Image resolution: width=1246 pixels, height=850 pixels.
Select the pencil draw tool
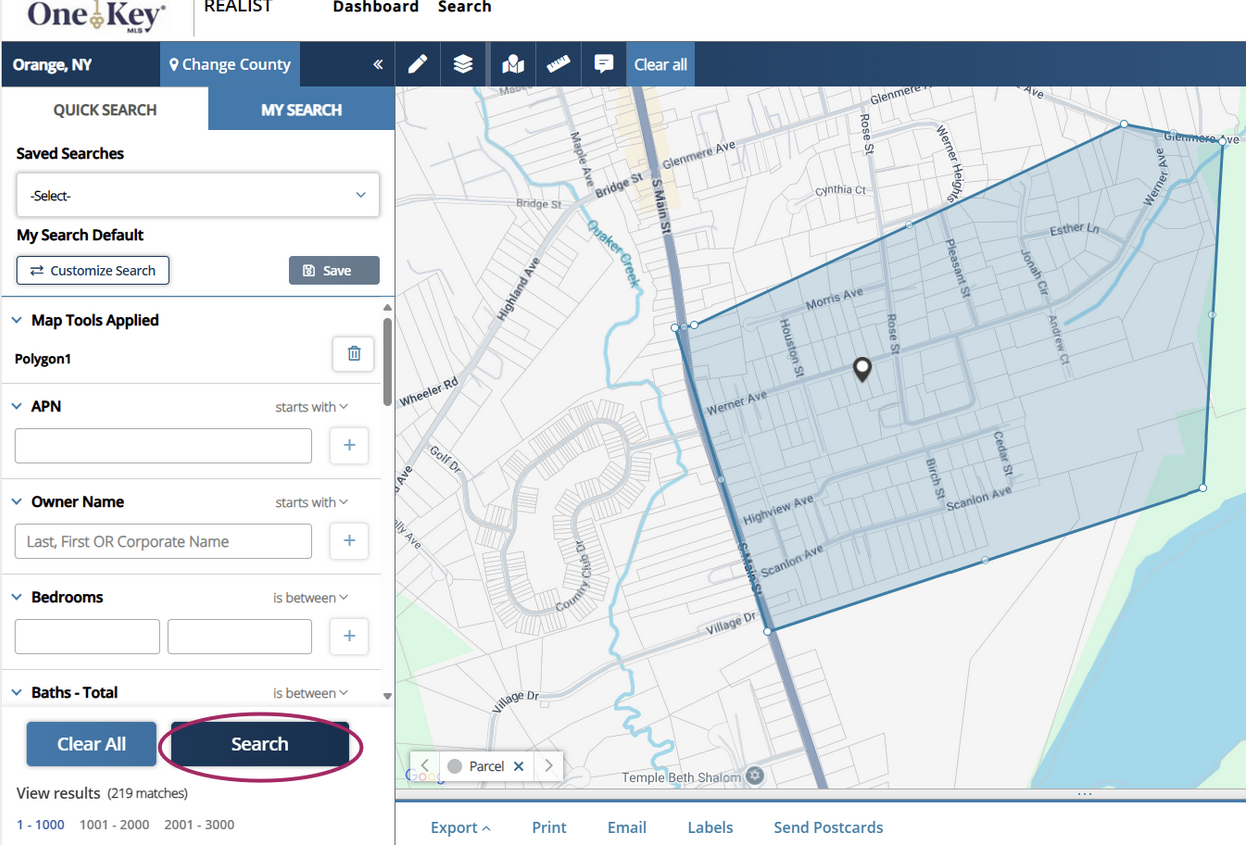(x=418, y=64)
